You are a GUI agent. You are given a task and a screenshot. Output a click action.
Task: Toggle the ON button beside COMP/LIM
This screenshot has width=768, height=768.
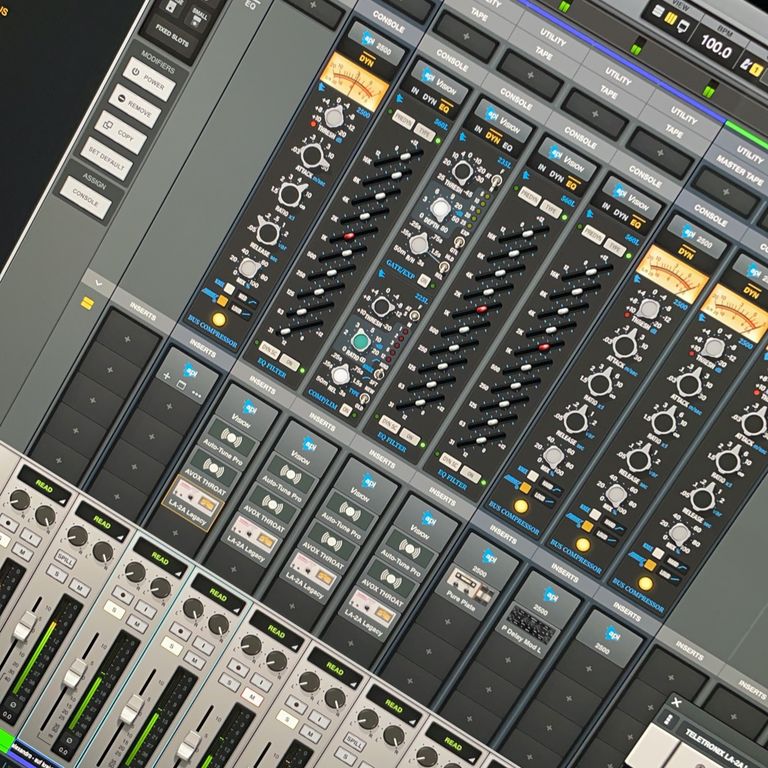click(x=346, y=410)
